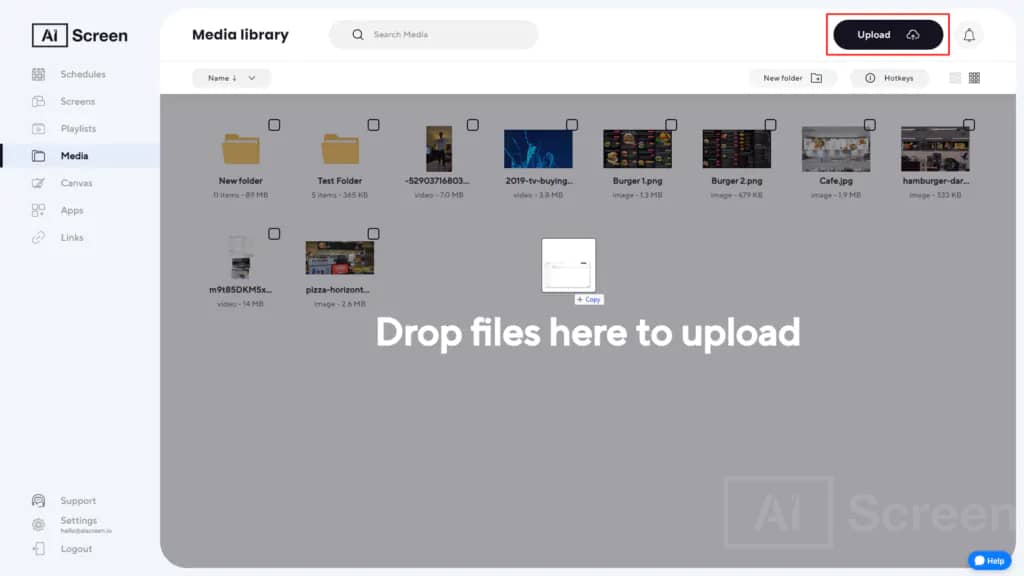Screen dimensions: 1024x576
Task: Open the Name sort dropdown
Action: click(231, 78)
